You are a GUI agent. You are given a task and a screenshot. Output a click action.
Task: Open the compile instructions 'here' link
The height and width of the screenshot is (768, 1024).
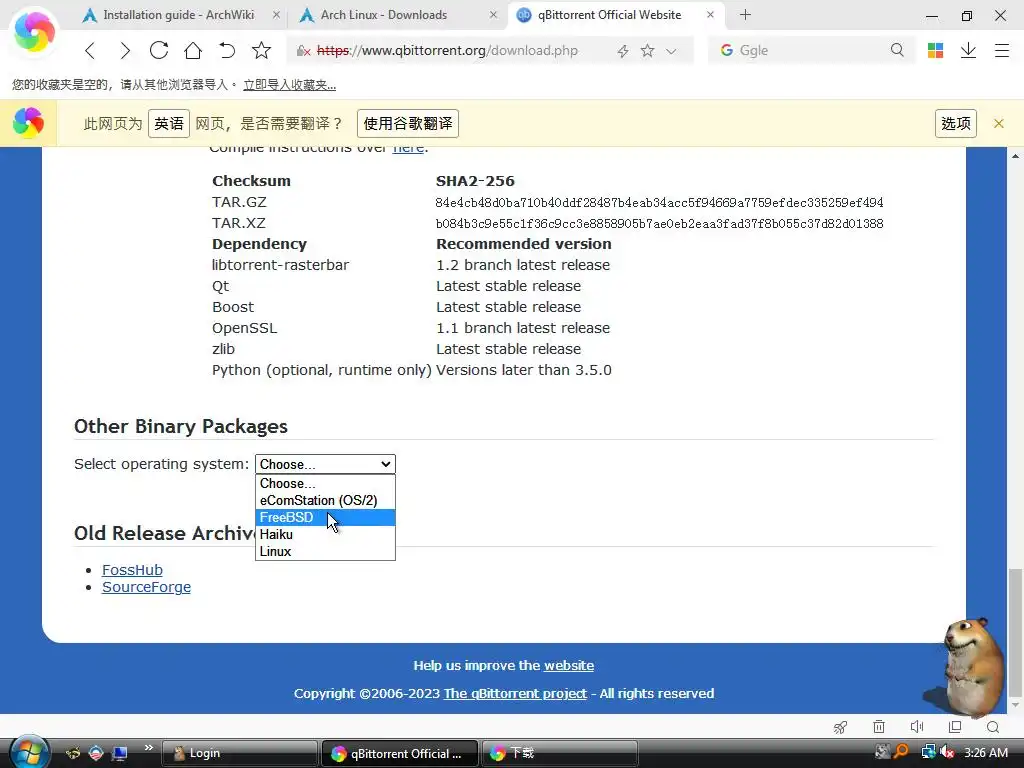tap(408, 149)
